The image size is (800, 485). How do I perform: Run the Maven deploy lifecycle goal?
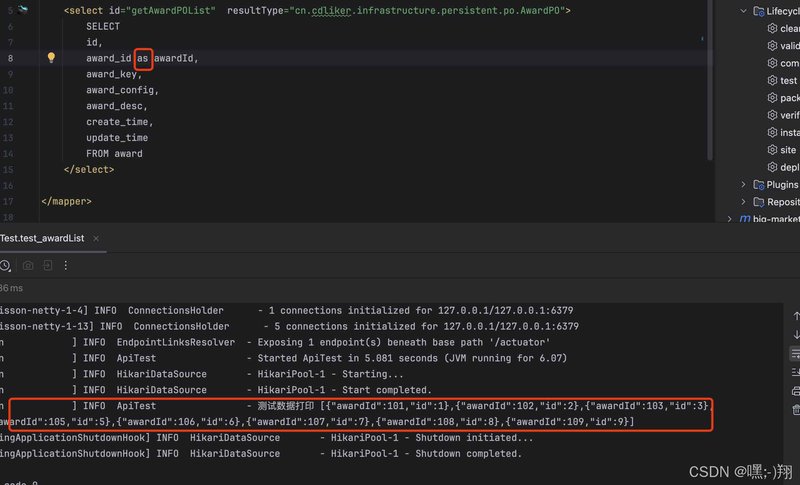[x=783, y=167]
